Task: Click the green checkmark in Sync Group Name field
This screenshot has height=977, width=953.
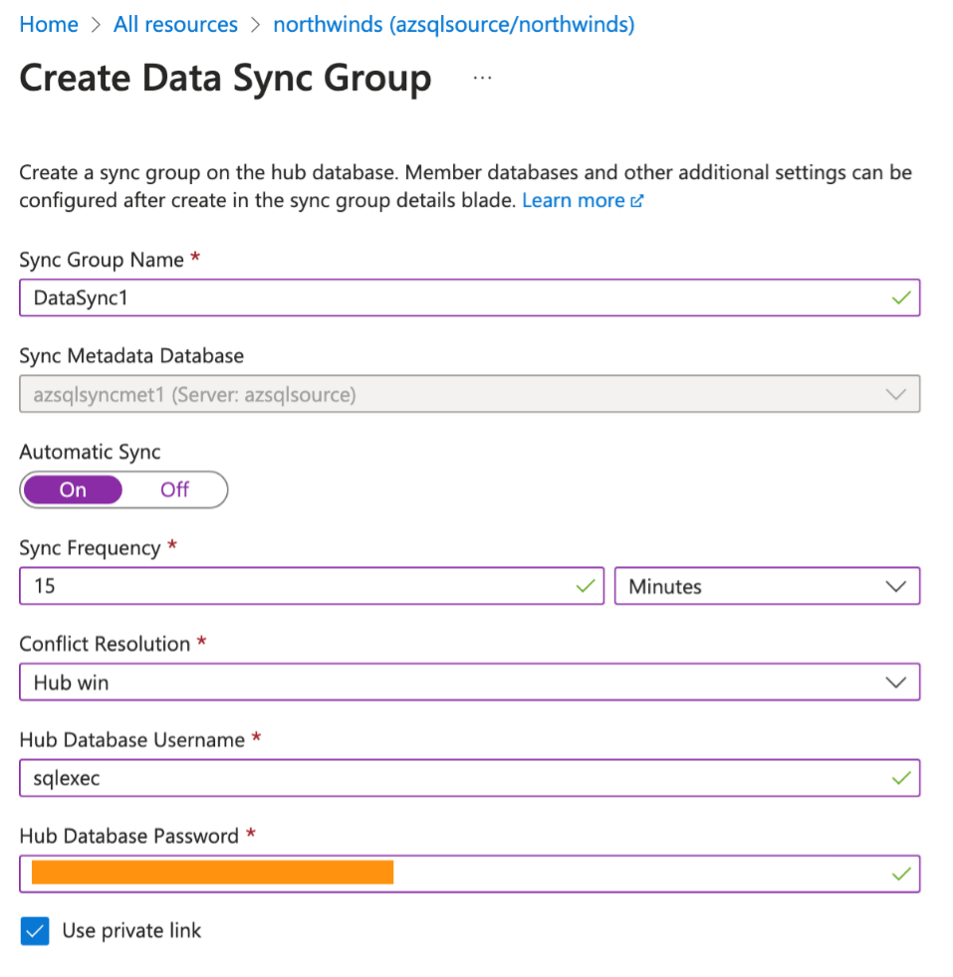Action: click(899, 297)
